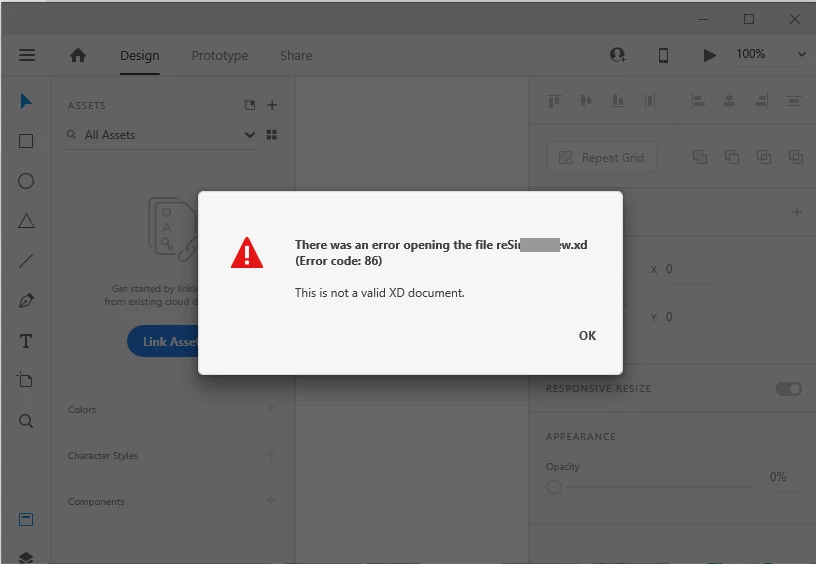Select the Ellipse tool
Viewport: 816px width, 564px height.
[26, 181]
